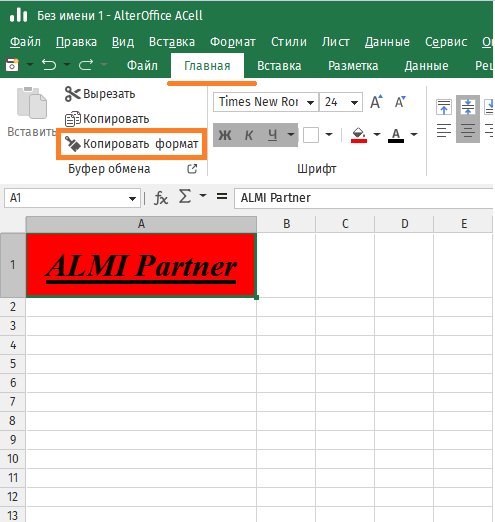495x522 pixels.
Task: Click the Копировать copy button
Action: [x=107, y=119]
